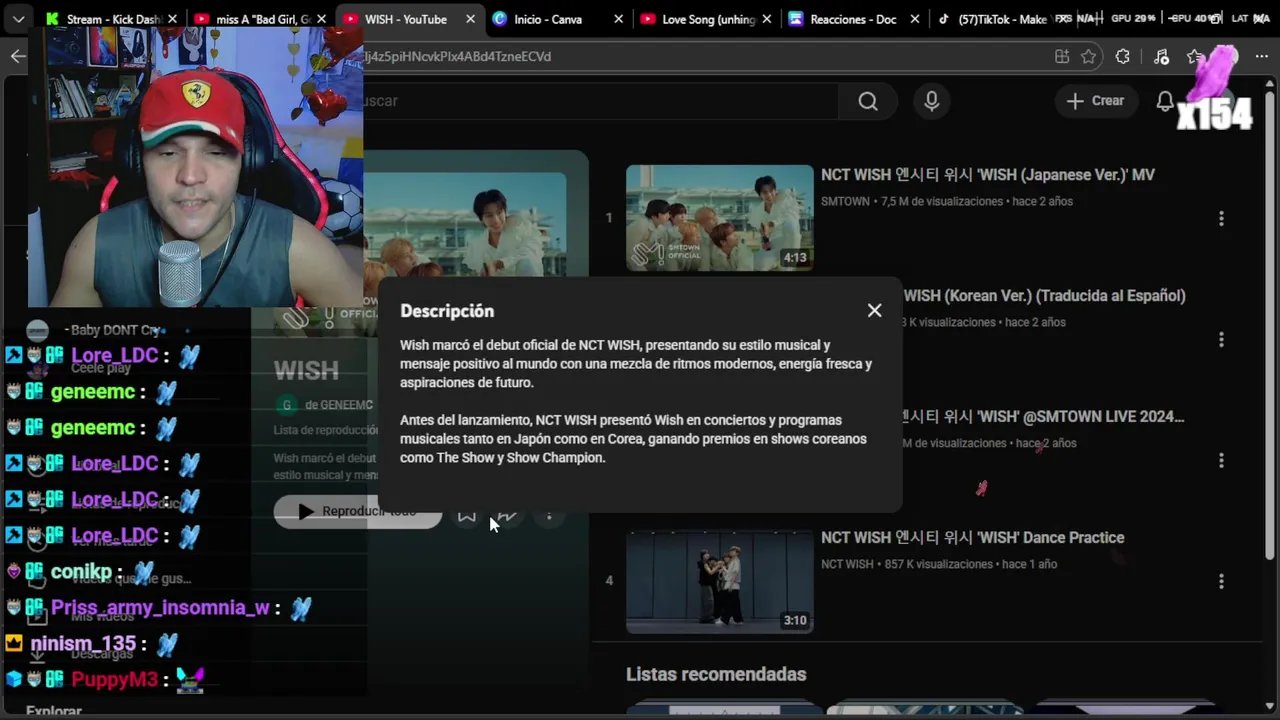Open WISH Dance Practice thumbnail
The height and width of the screenshot is (720, 1280).
720,581
